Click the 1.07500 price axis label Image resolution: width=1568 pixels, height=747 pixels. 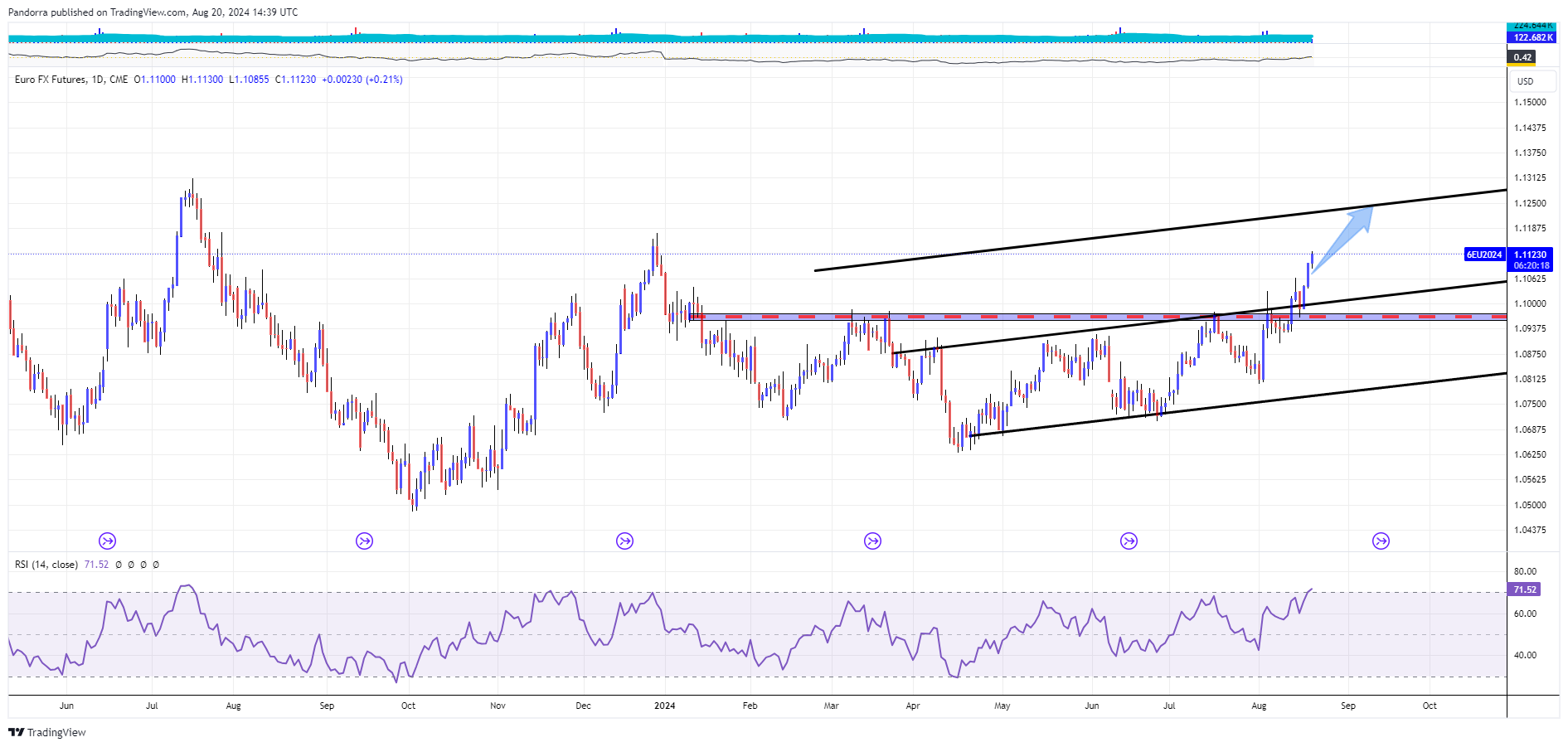coord(1530,404)
